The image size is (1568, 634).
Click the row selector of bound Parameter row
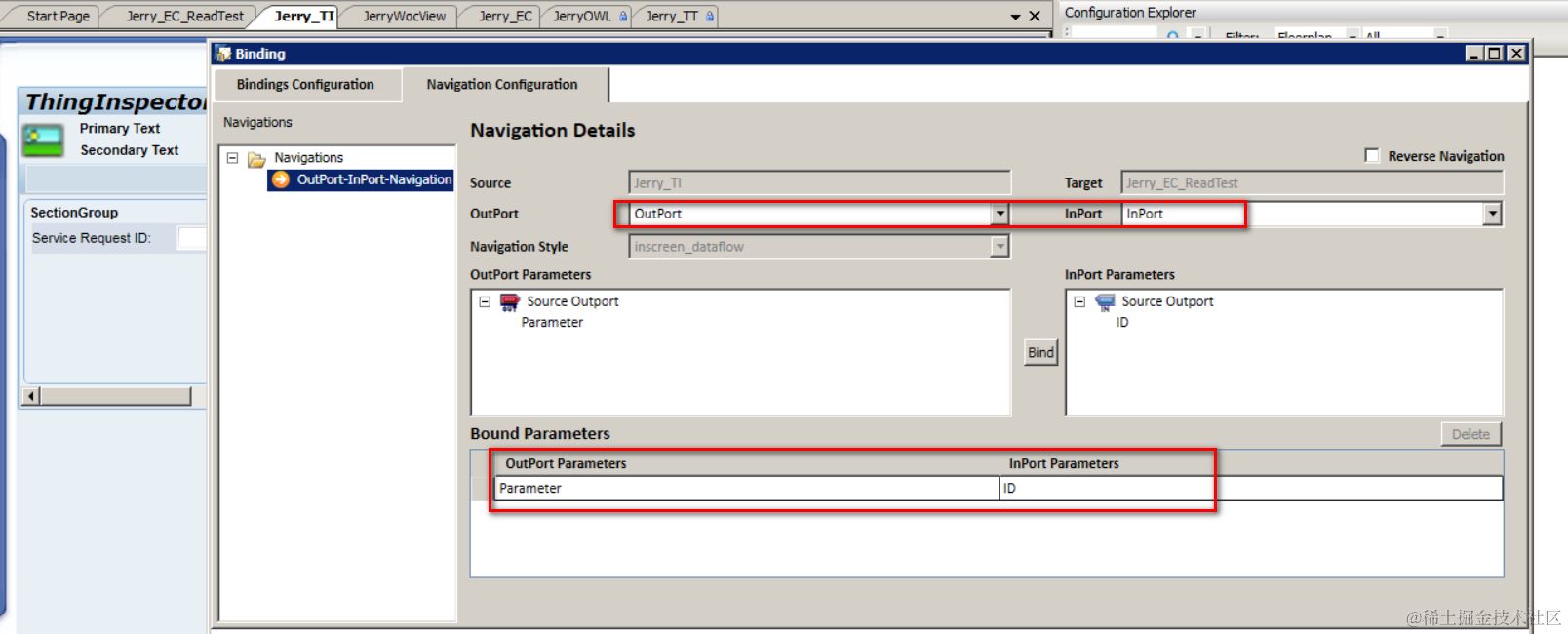coord(483,489)
